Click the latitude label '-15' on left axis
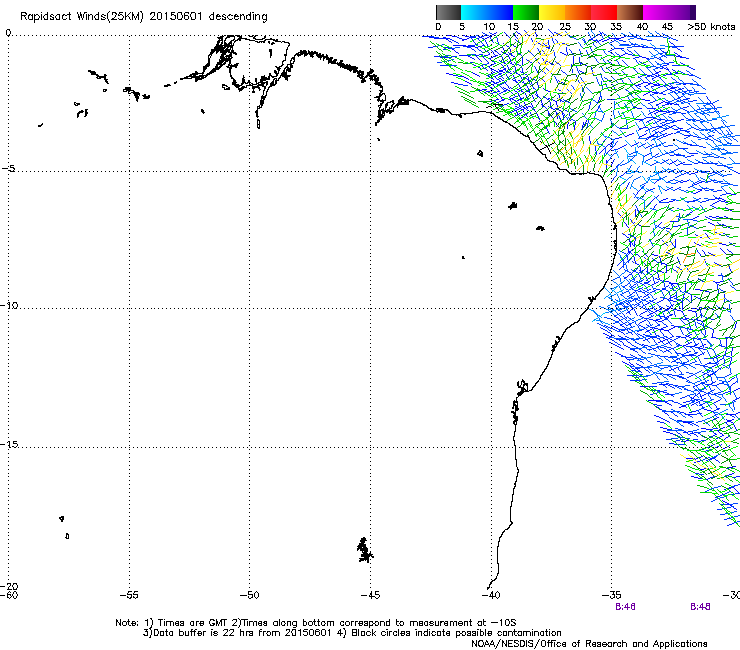The height and width of the screenshot is (650, 740). click(x=9, y=444)
